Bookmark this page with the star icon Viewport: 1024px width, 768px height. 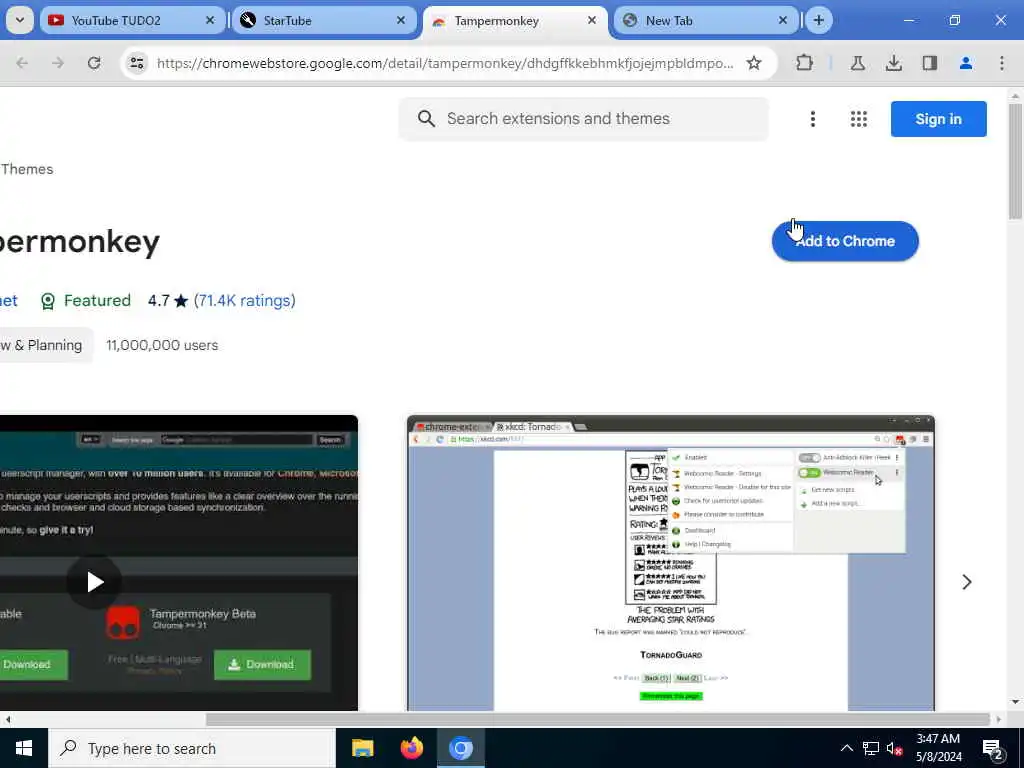point(754,63)
